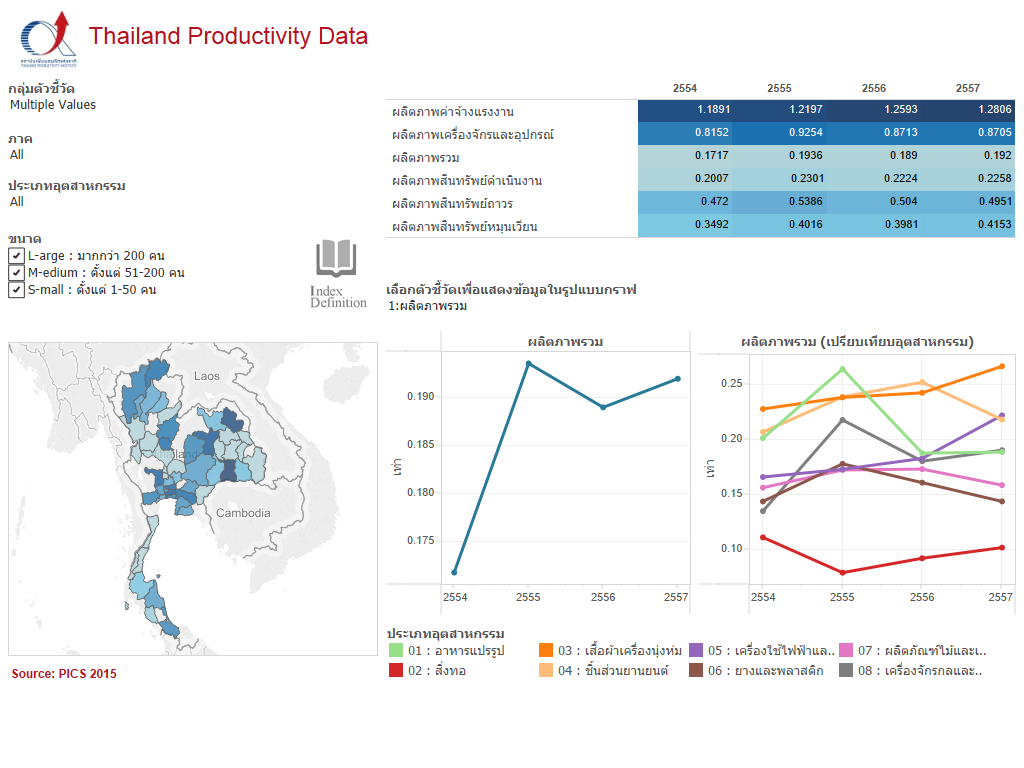Click the 1.2806 table cell

tap(968, 110)
